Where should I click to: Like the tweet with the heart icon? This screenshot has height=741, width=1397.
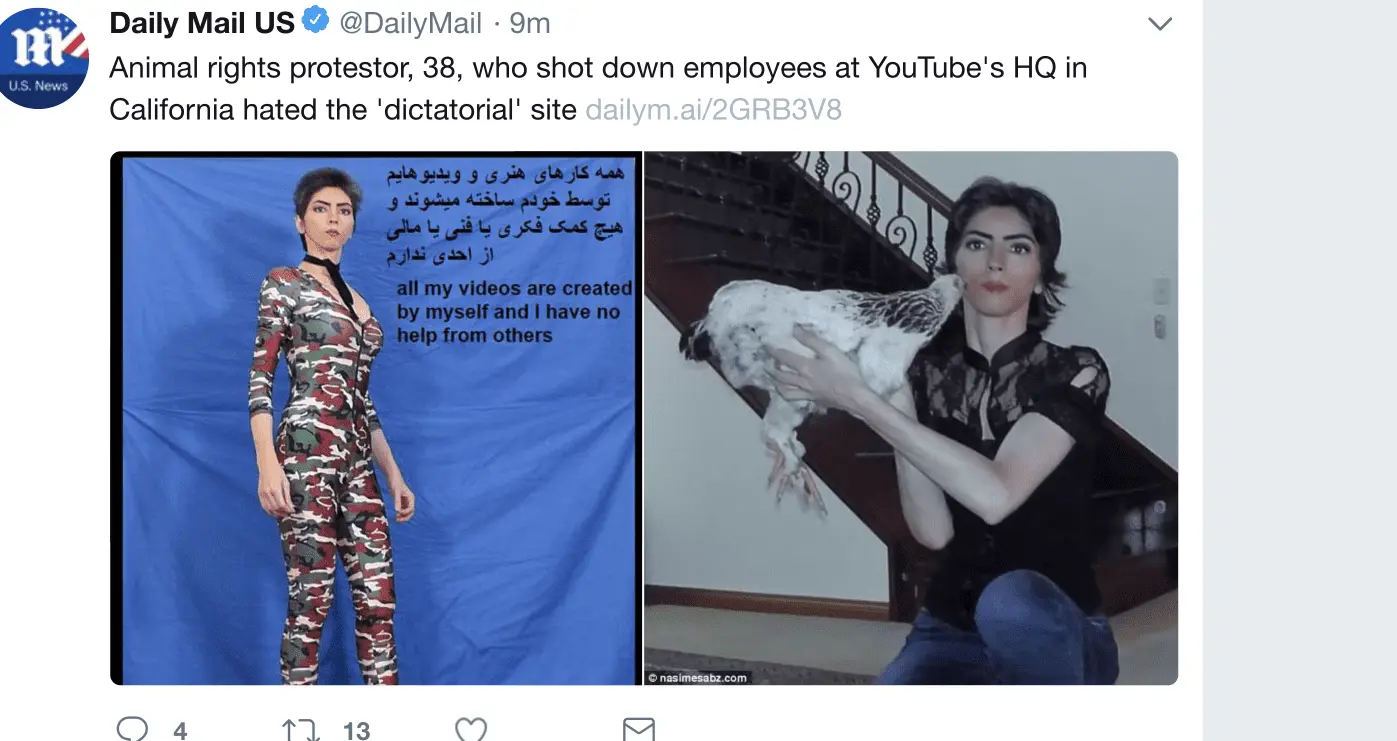pyautogui.click(x=471, y=730)
